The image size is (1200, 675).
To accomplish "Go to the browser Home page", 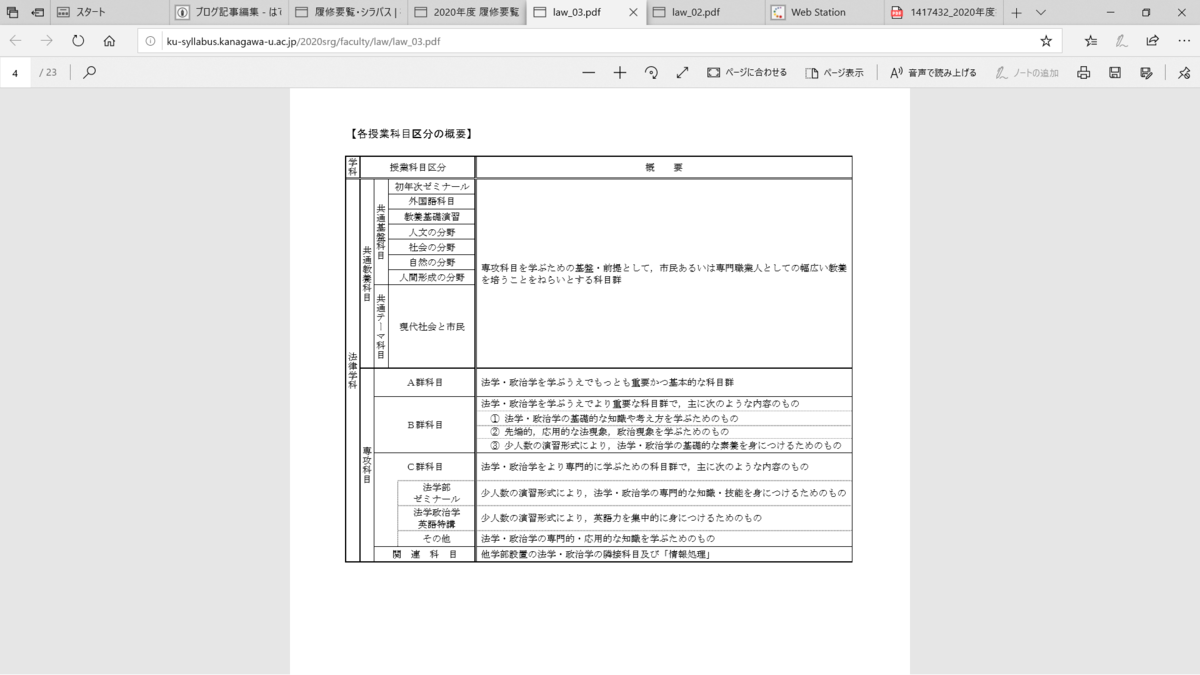I will tap(109, 41).
